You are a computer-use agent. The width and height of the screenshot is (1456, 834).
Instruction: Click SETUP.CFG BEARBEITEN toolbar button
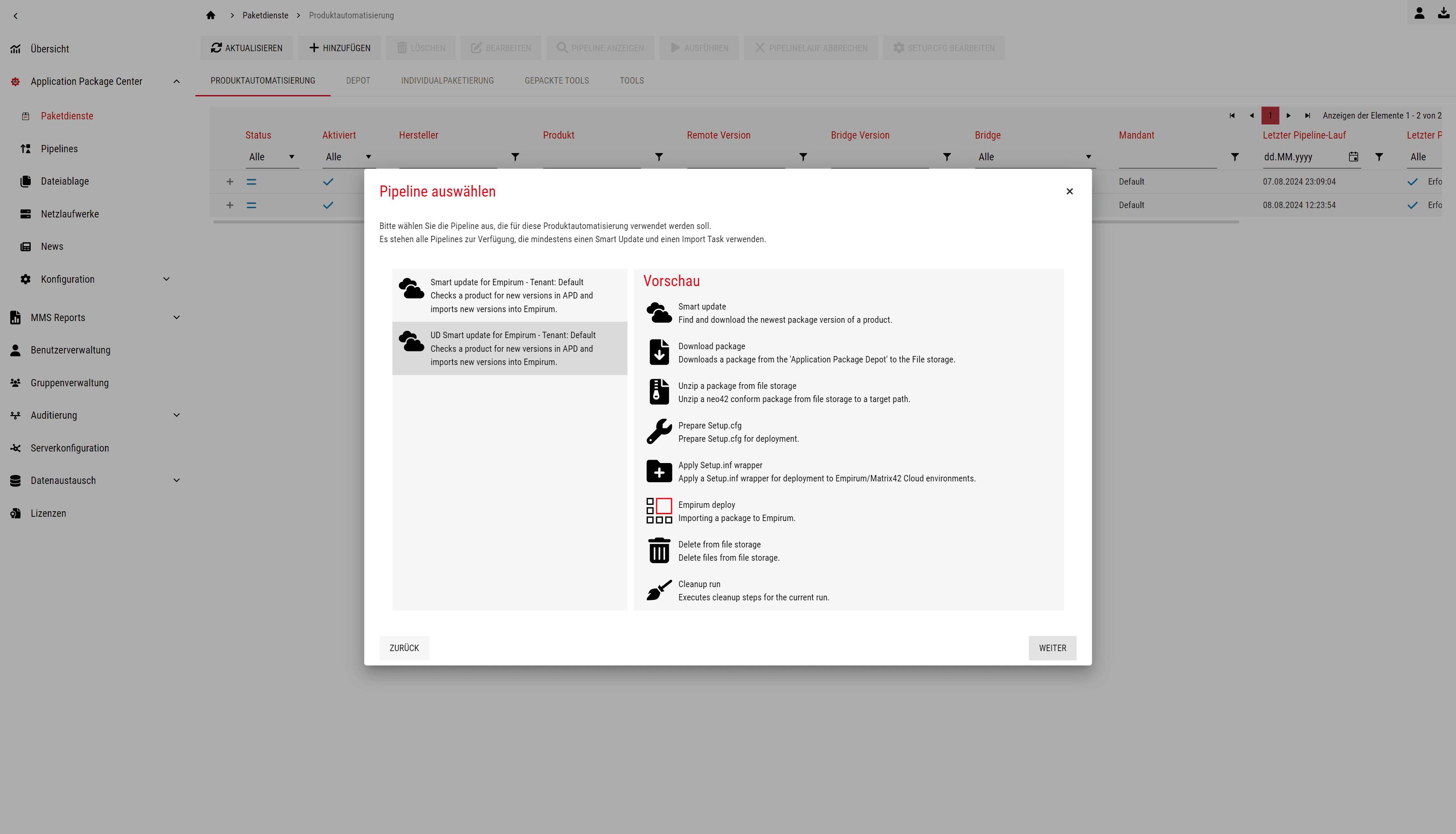[944, 48]
